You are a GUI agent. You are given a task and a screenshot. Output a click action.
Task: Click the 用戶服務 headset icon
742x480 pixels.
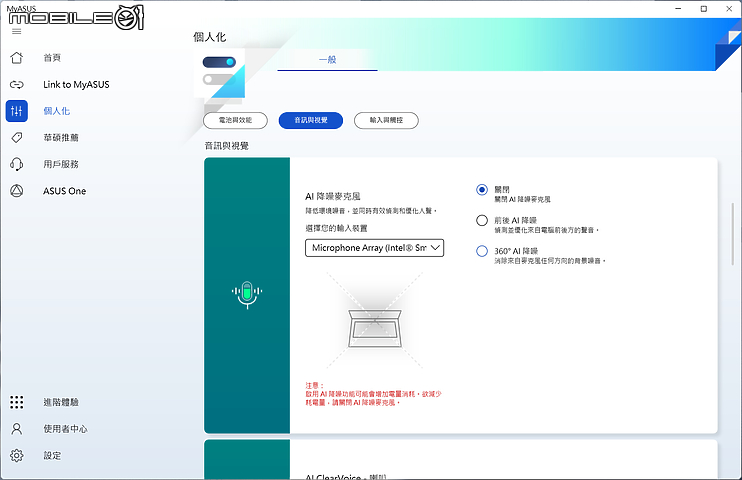click(x=17, y=164)
